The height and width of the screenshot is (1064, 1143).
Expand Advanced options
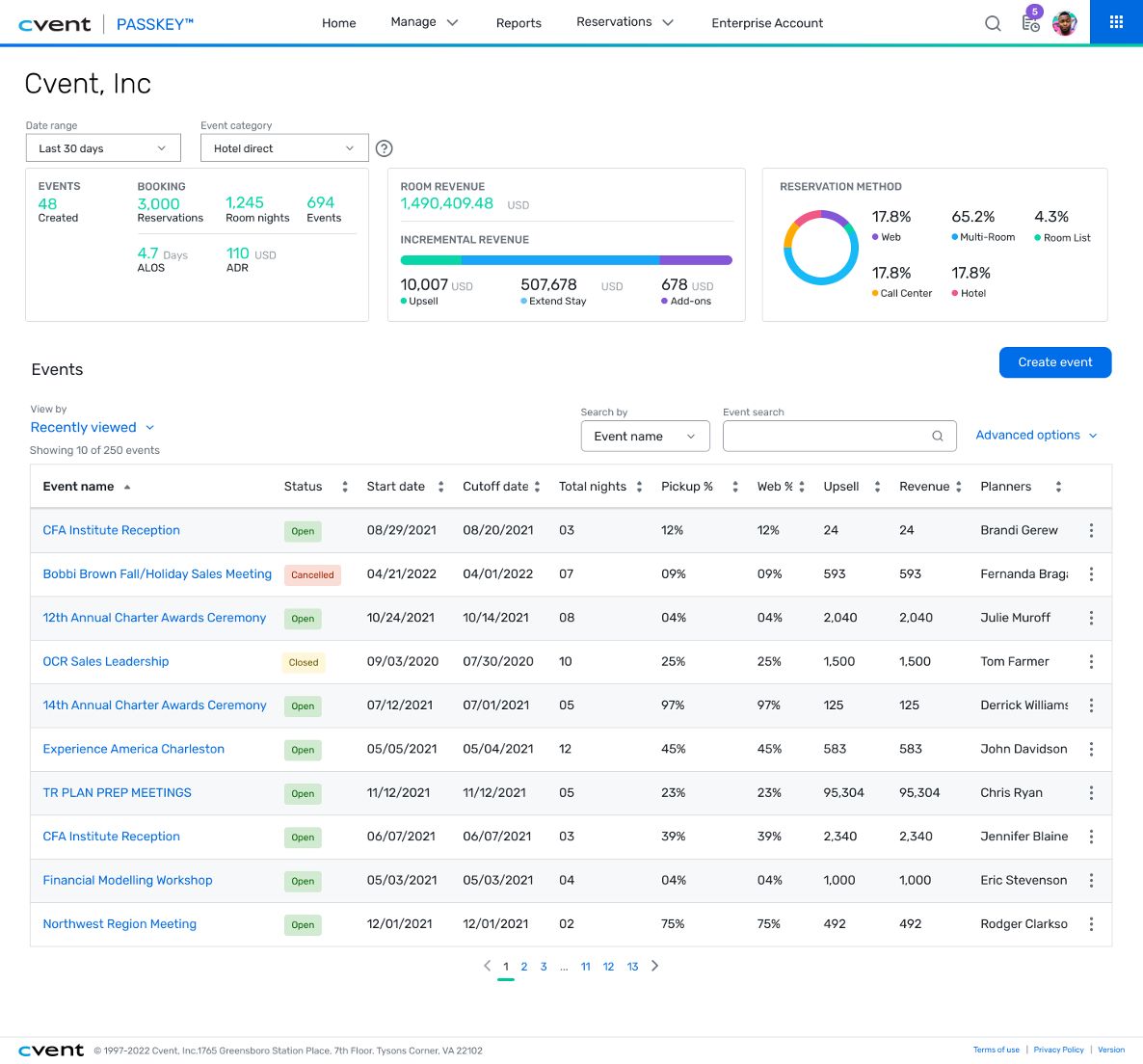click(x=1036, y=436)
